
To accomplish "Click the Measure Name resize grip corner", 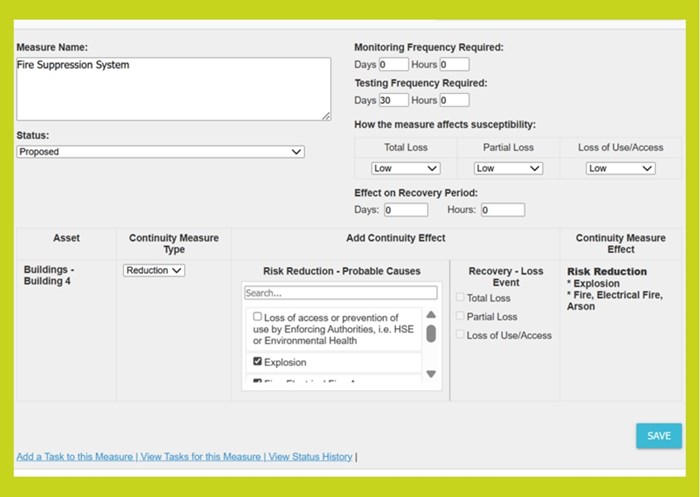I will (326, 116).
